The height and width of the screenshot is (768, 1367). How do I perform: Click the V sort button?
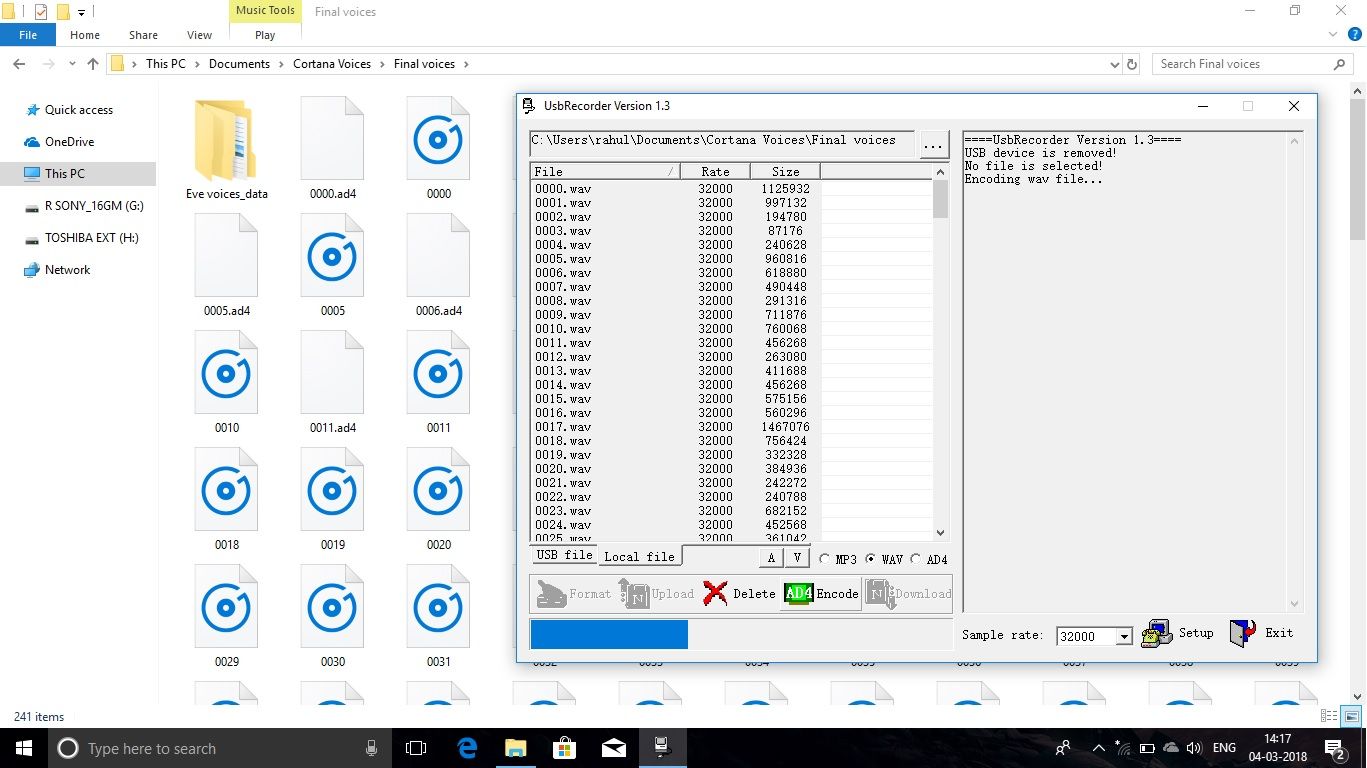pyautogui.click(x=796, y=557)
